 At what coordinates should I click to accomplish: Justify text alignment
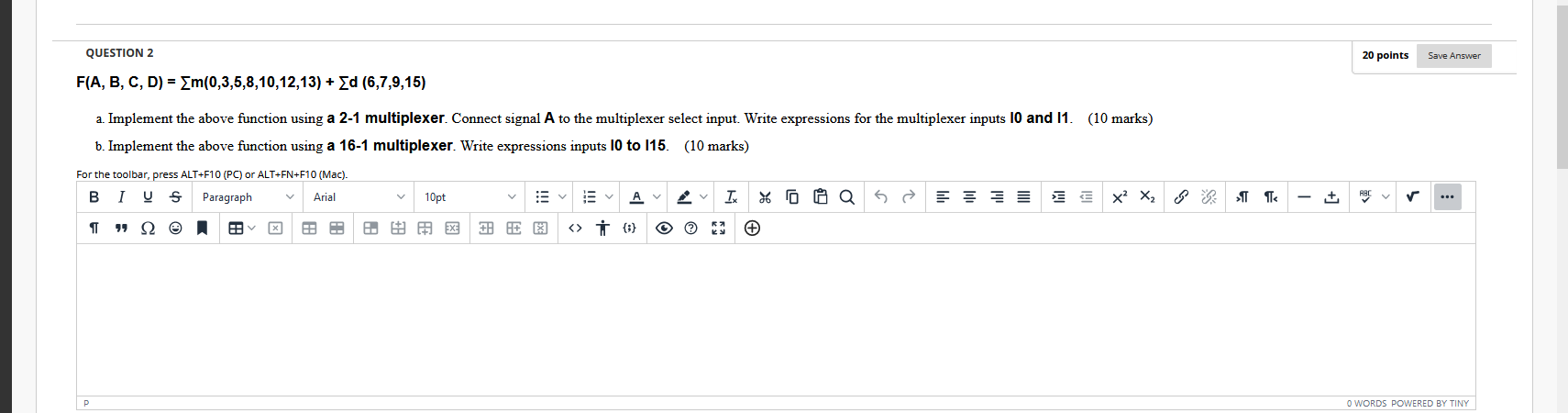pos(1024,196)
